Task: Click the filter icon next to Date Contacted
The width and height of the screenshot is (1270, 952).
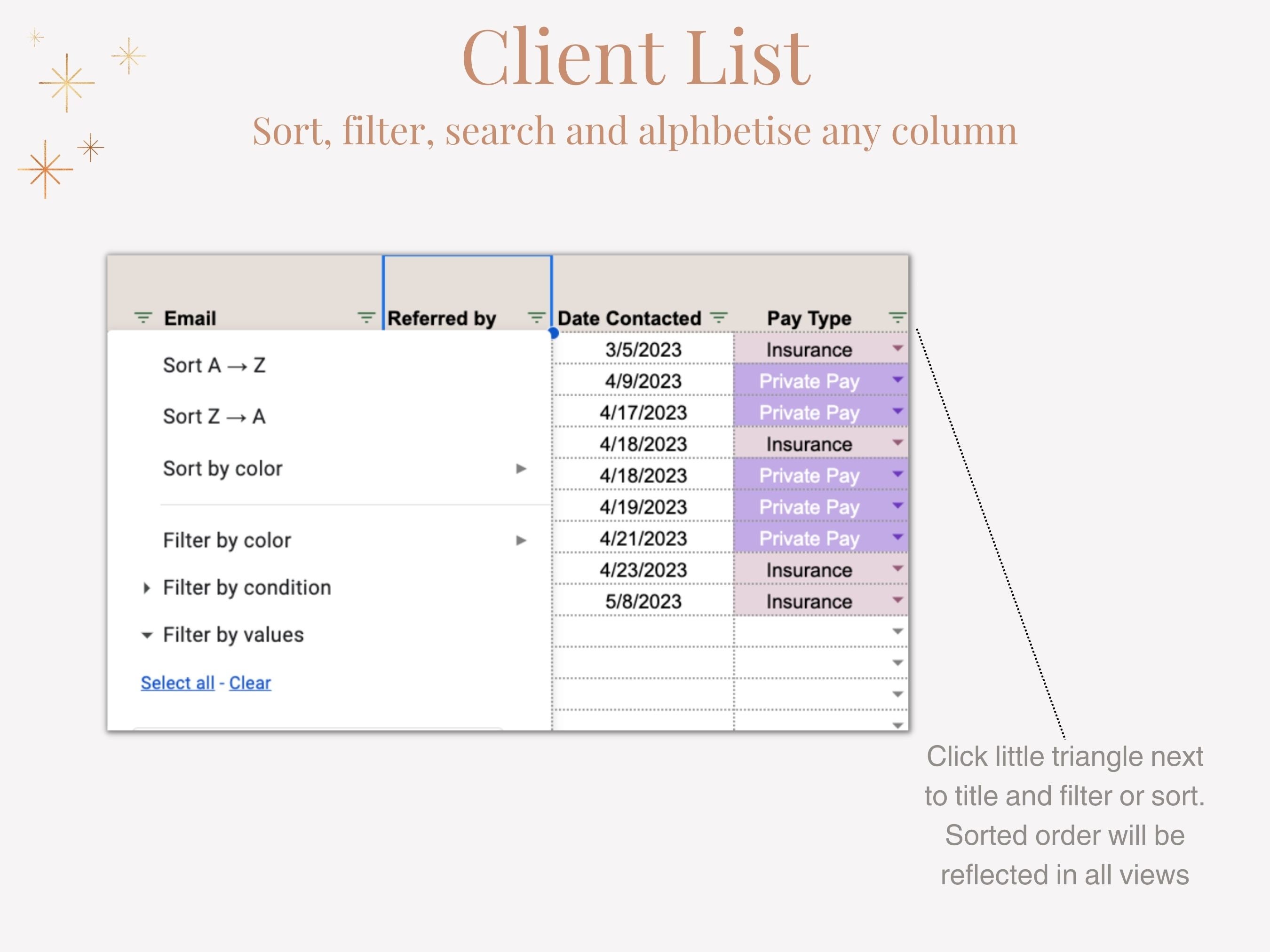Action: 718,317
